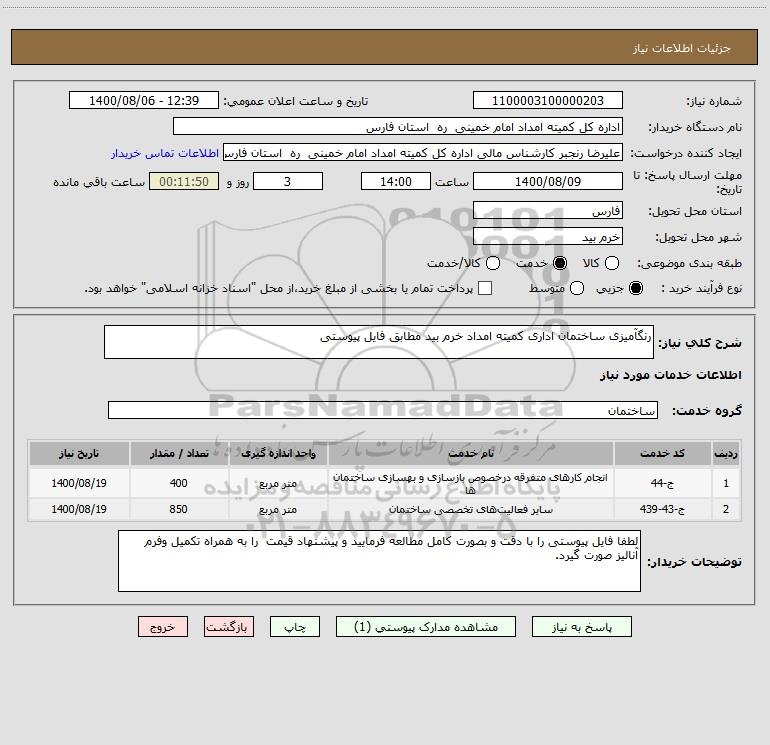Select the جزیی purchase type radio
The height and width of the screenshot is (745, 770).
point(636,288)
